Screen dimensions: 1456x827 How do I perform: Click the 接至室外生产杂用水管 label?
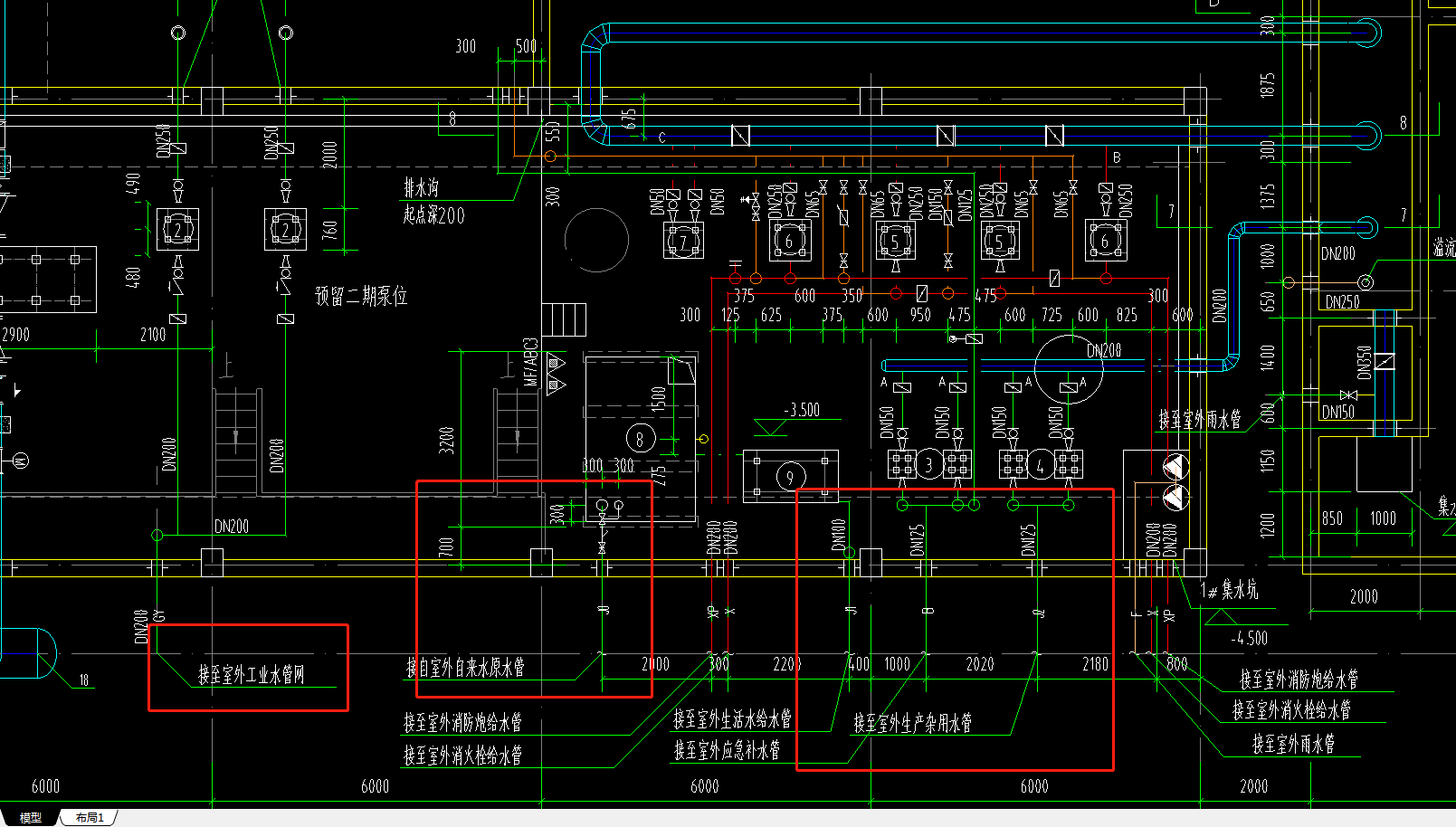point(912,722)
